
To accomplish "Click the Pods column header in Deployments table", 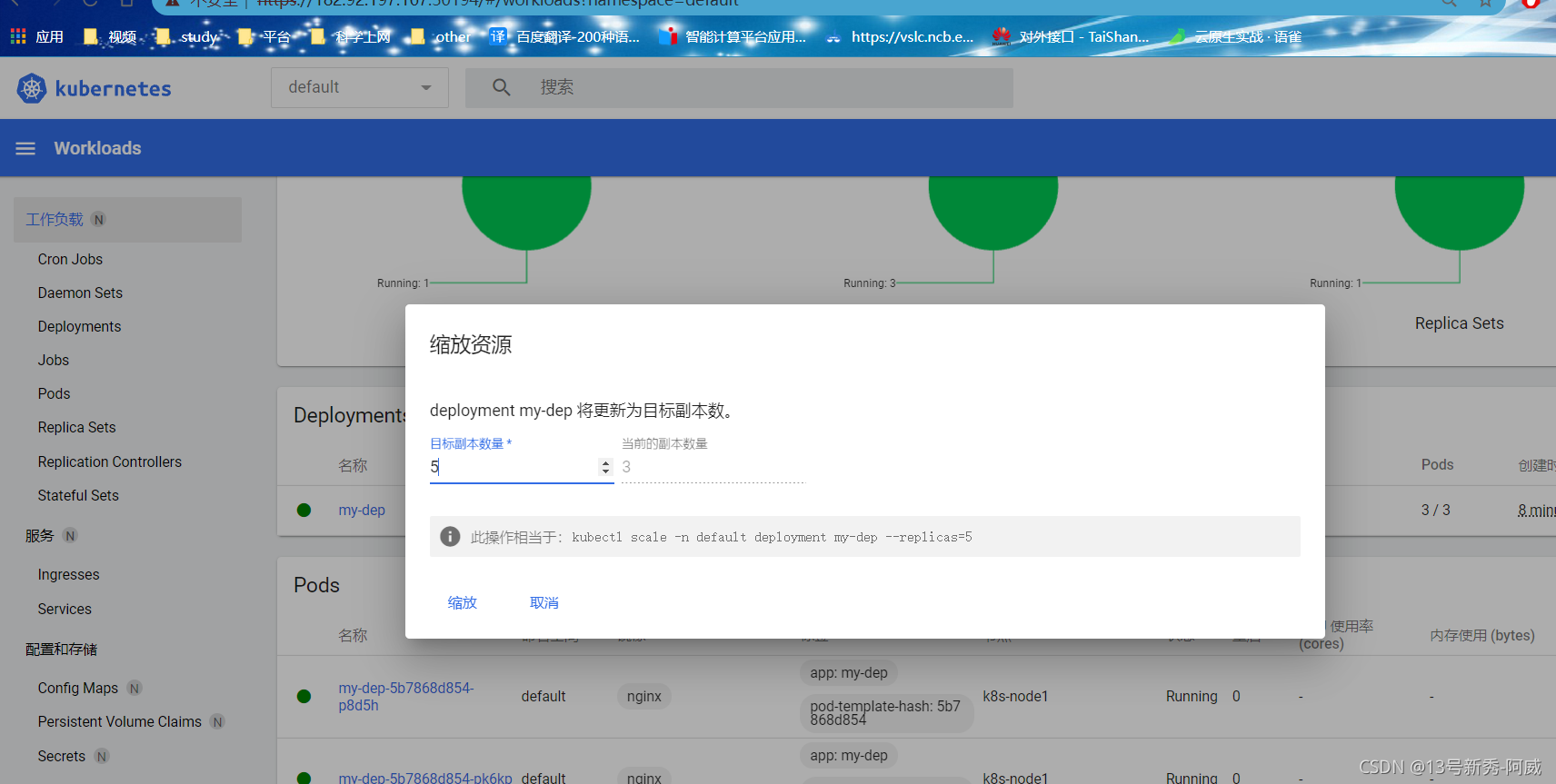I will (x=1437, y=464).
